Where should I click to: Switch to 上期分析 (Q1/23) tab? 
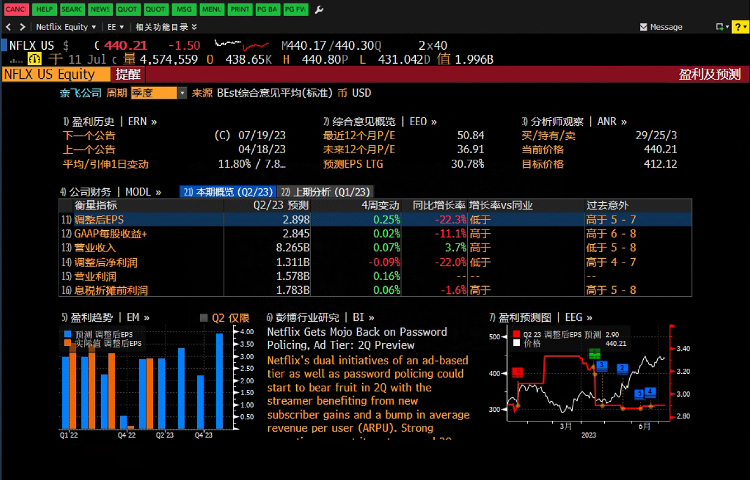pos(325,192)
